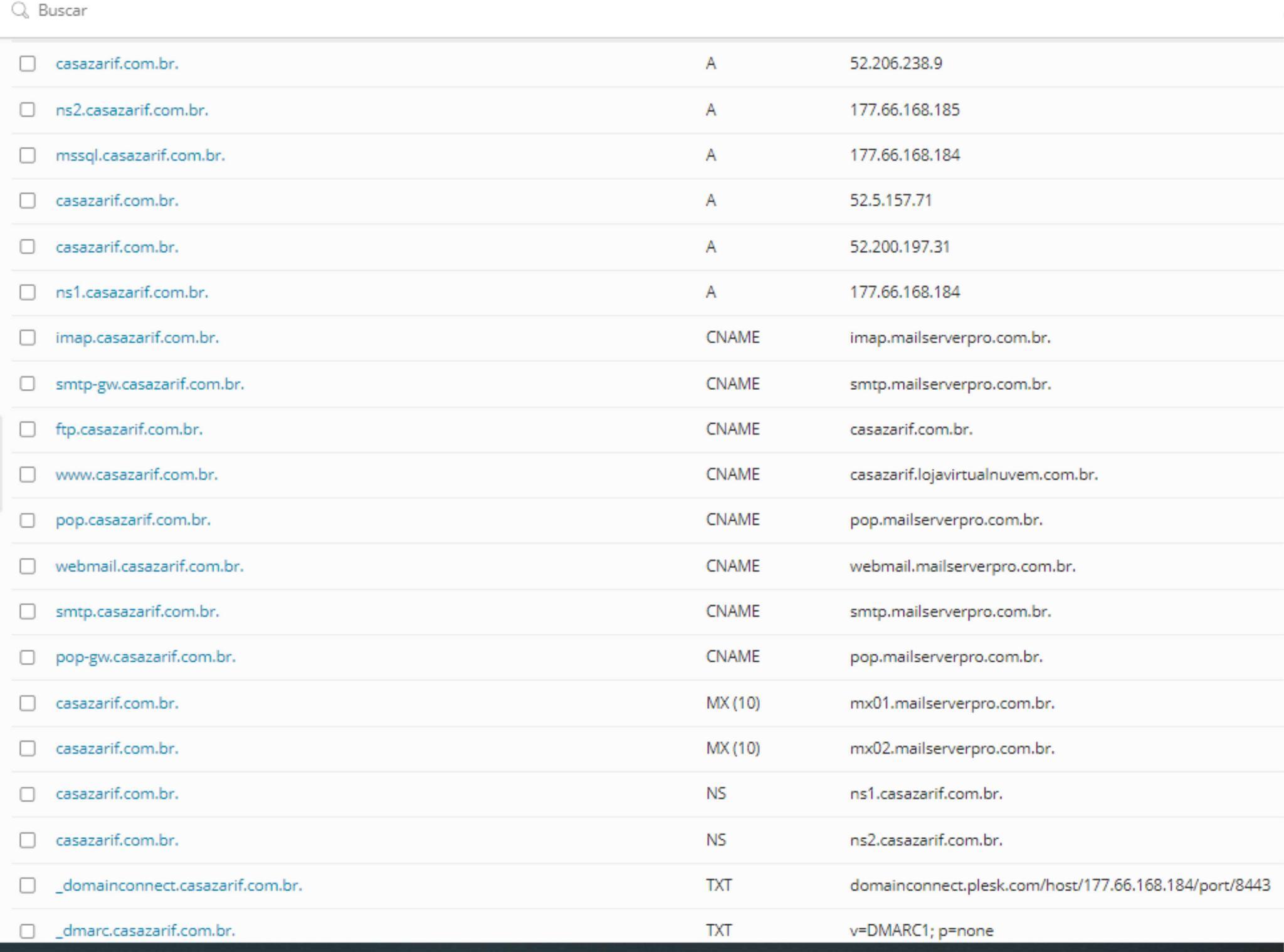Check the box for 52.206.238.9 record

(x=28, y=64)
